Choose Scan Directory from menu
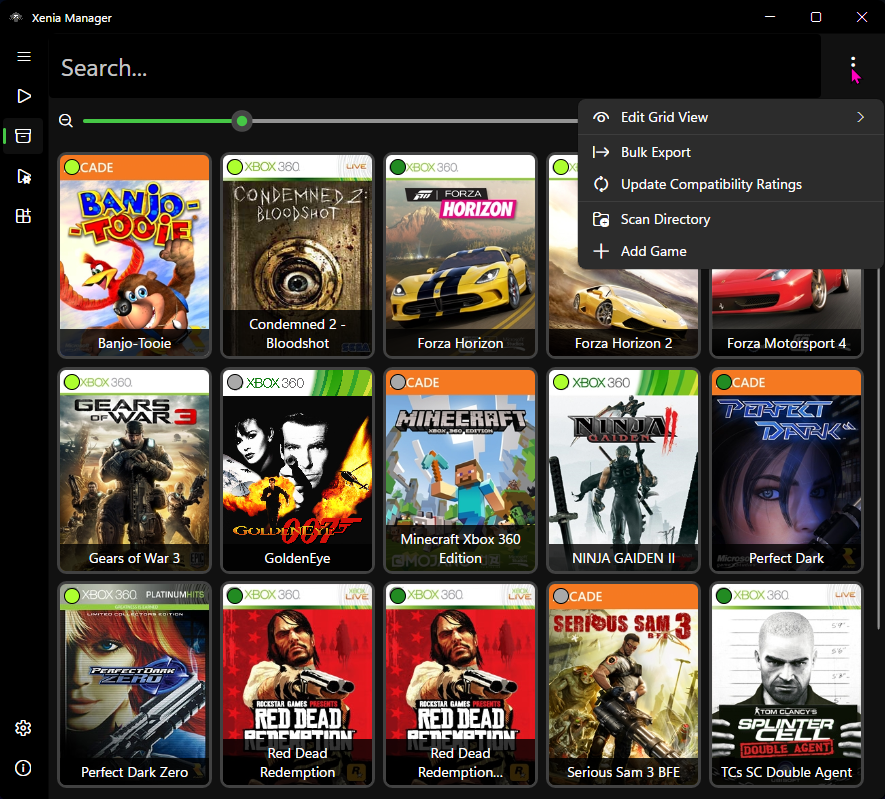 coord(730,219)
